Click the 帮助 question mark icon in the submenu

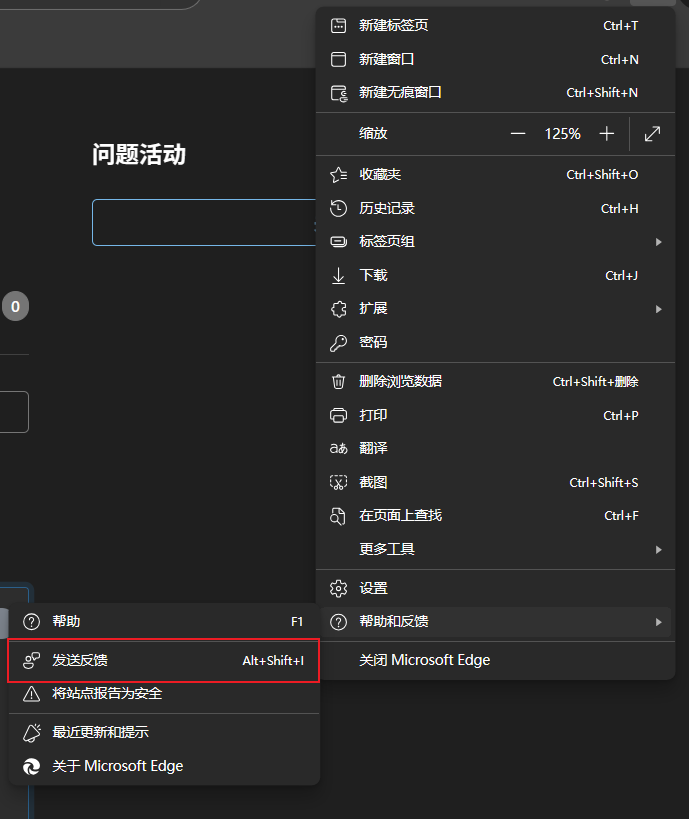(31, 622)
